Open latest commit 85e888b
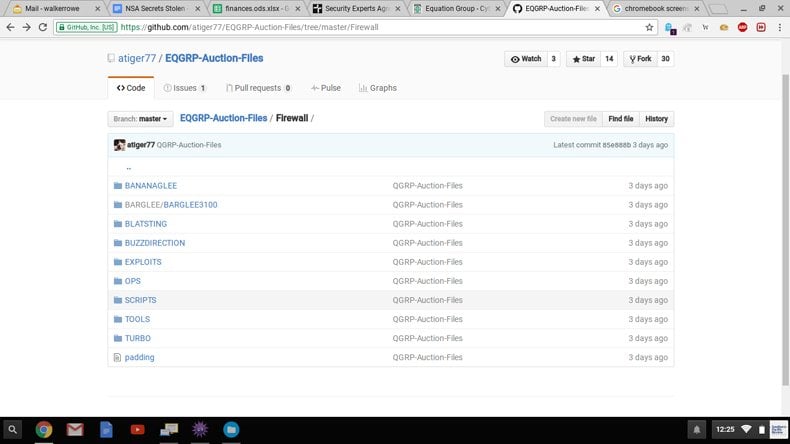The width and height of the screenshot is (790, 444). click(617, 145)
